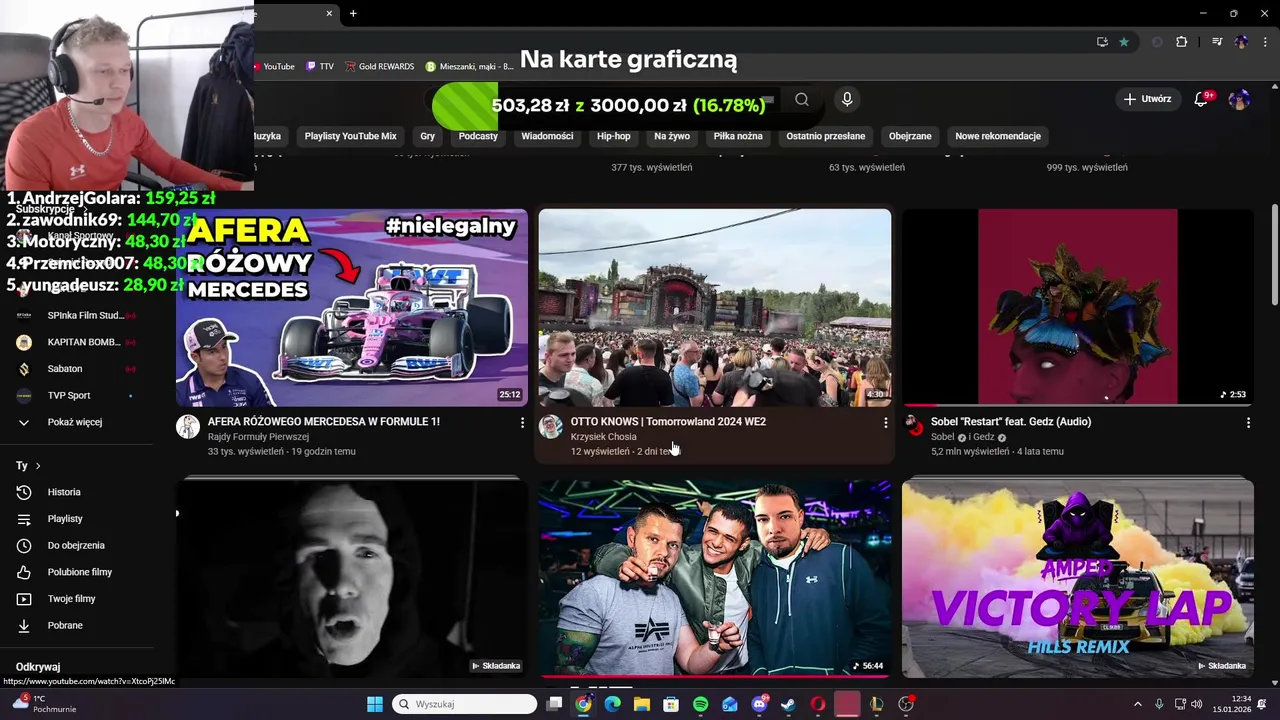Play the three men party thumbnail 56:44

pos(715,578)
